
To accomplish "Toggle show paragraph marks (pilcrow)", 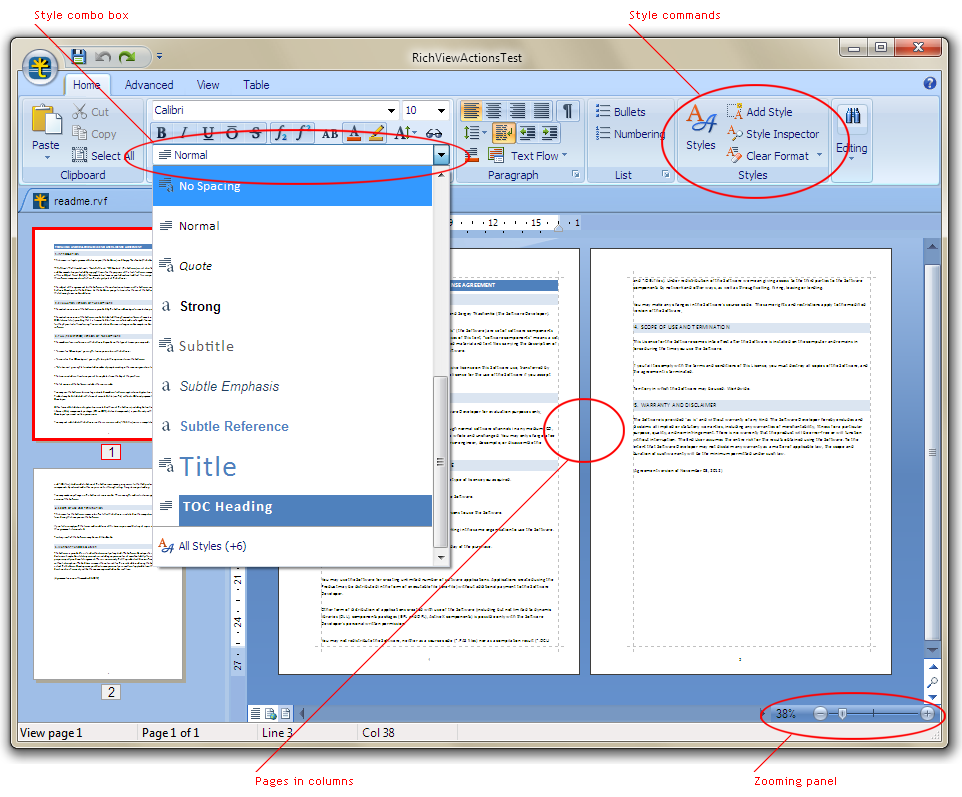I will click(567, 111).
